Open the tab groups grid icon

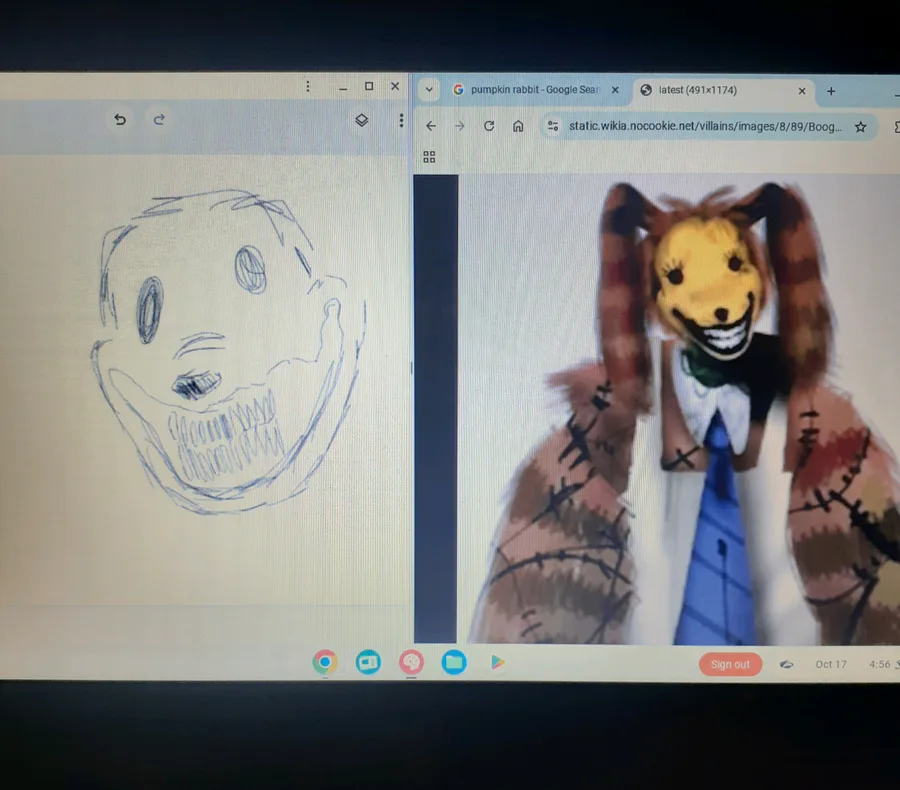(x=429, y=157)
